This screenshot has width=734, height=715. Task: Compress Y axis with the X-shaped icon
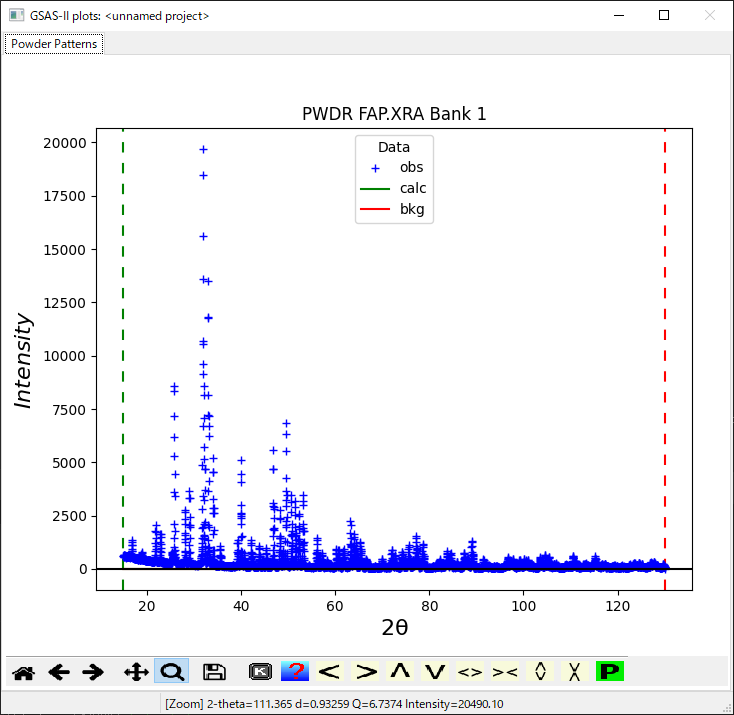(575, 672)
